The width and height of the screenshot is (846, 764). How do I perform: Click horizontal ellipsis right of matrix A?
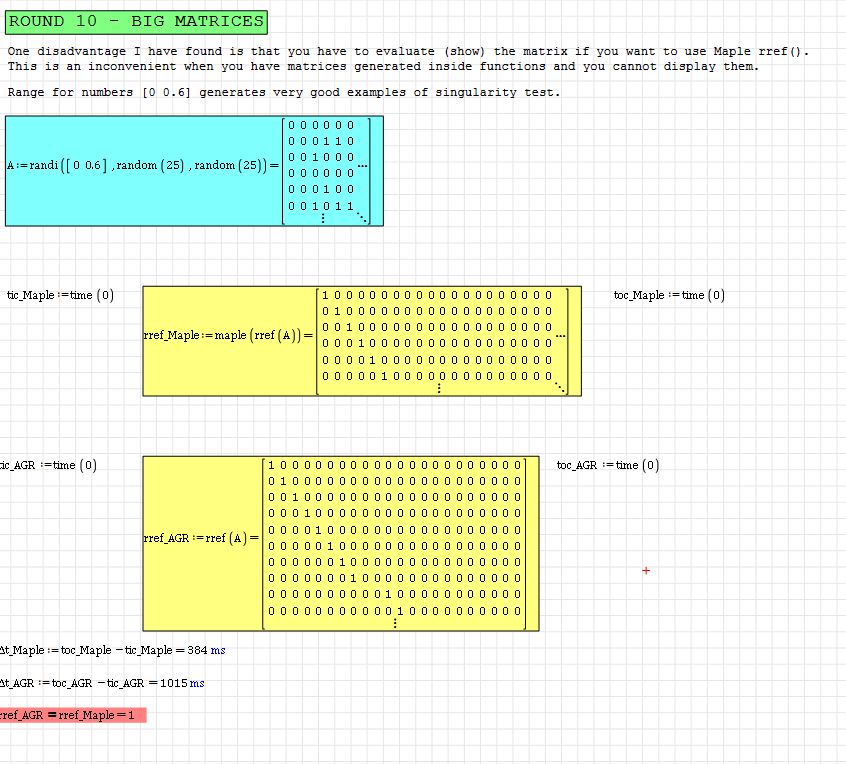tap(362, 165)
